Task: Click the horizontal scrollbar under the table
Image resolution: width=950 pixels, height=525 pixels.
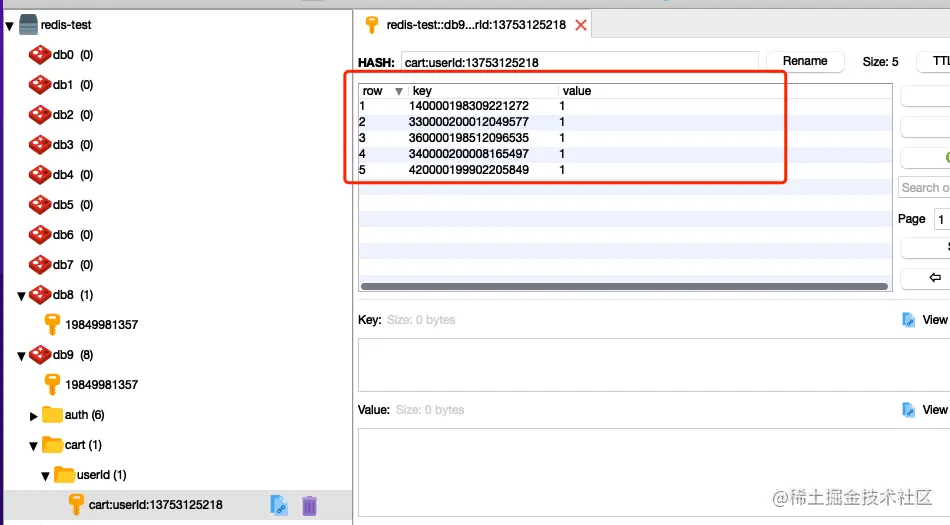Action: [x=624, y=286]
